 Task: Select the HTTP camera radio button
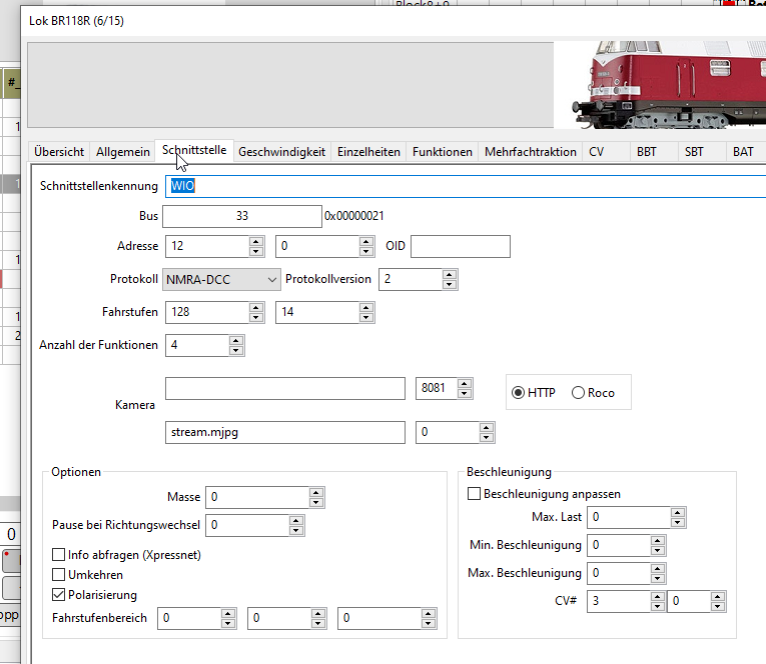pyautogui.click(x=518, y=393)
